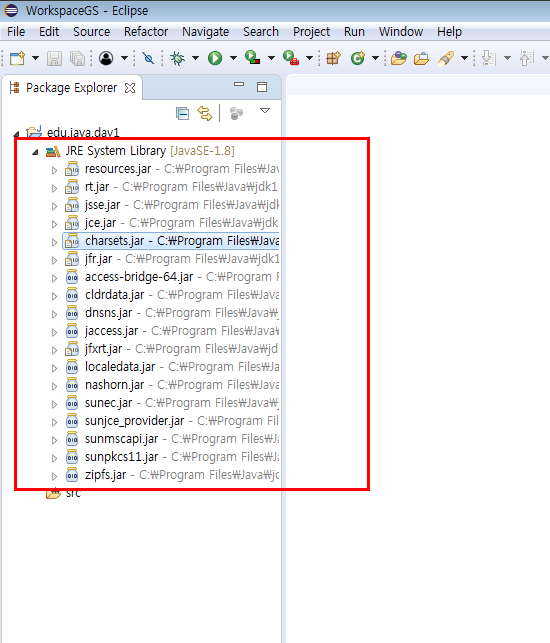
Task: Open the Coverage dropdown arrow
Action: click(271, 58)
